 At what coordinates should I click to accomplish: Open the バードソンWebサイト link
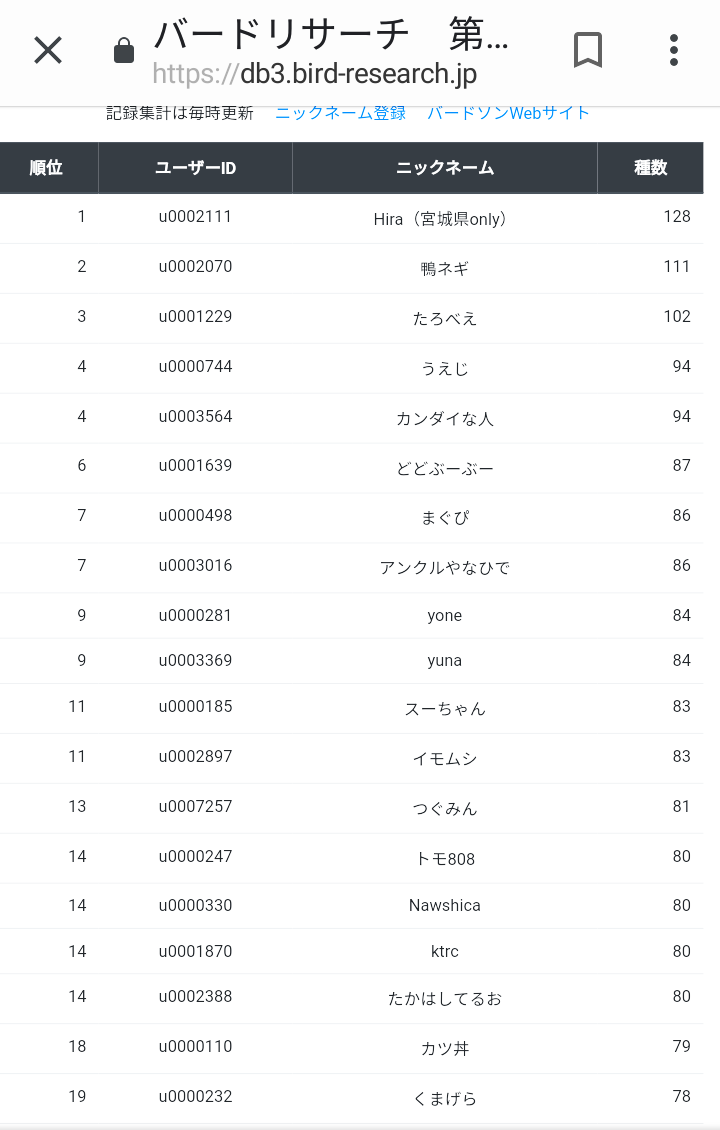pos(508,113)
